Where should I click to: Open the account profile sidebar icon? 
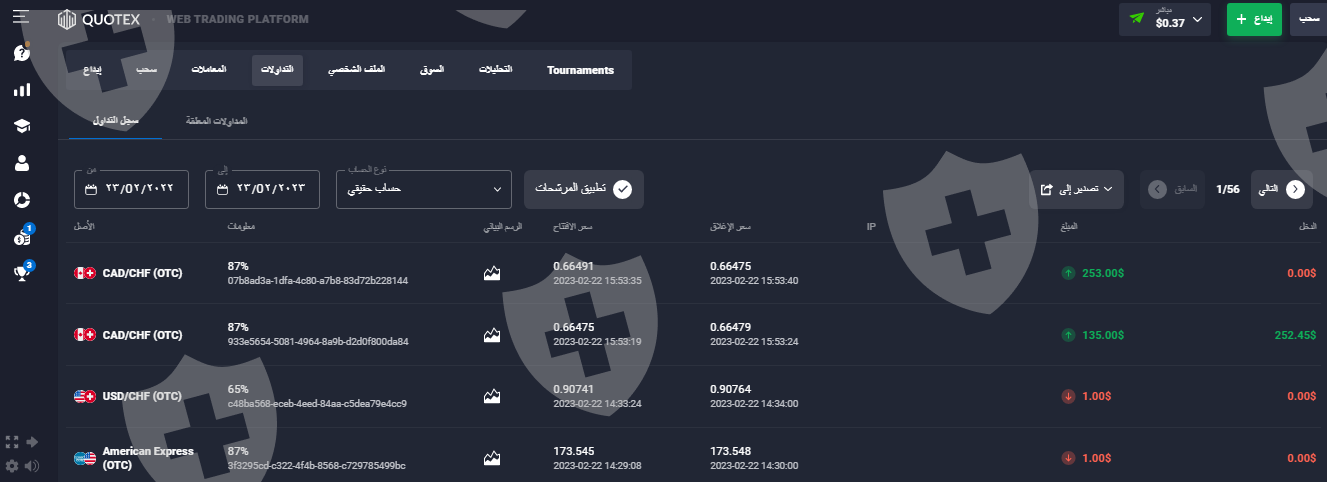tap(21, 163)
